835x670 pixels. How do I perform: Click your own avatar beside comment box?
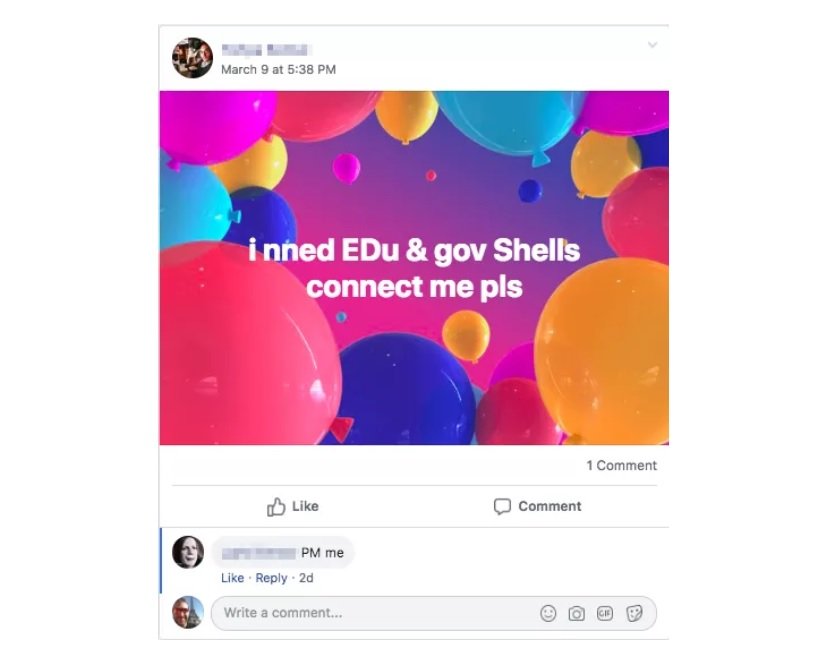click(188, 612)
